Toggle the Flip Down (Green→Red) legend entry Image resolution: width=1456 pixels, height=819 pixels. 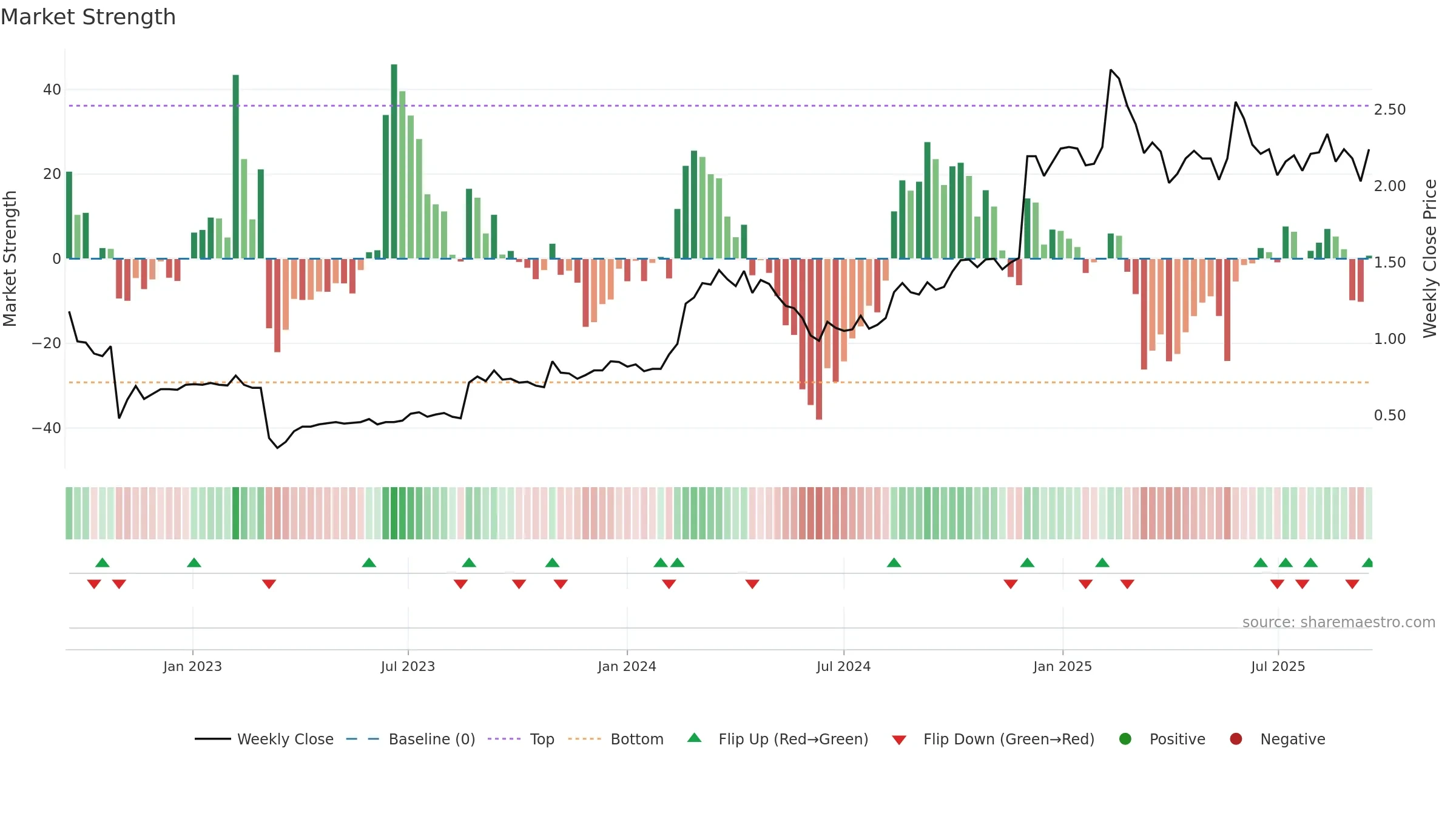[x=993, y=739]
